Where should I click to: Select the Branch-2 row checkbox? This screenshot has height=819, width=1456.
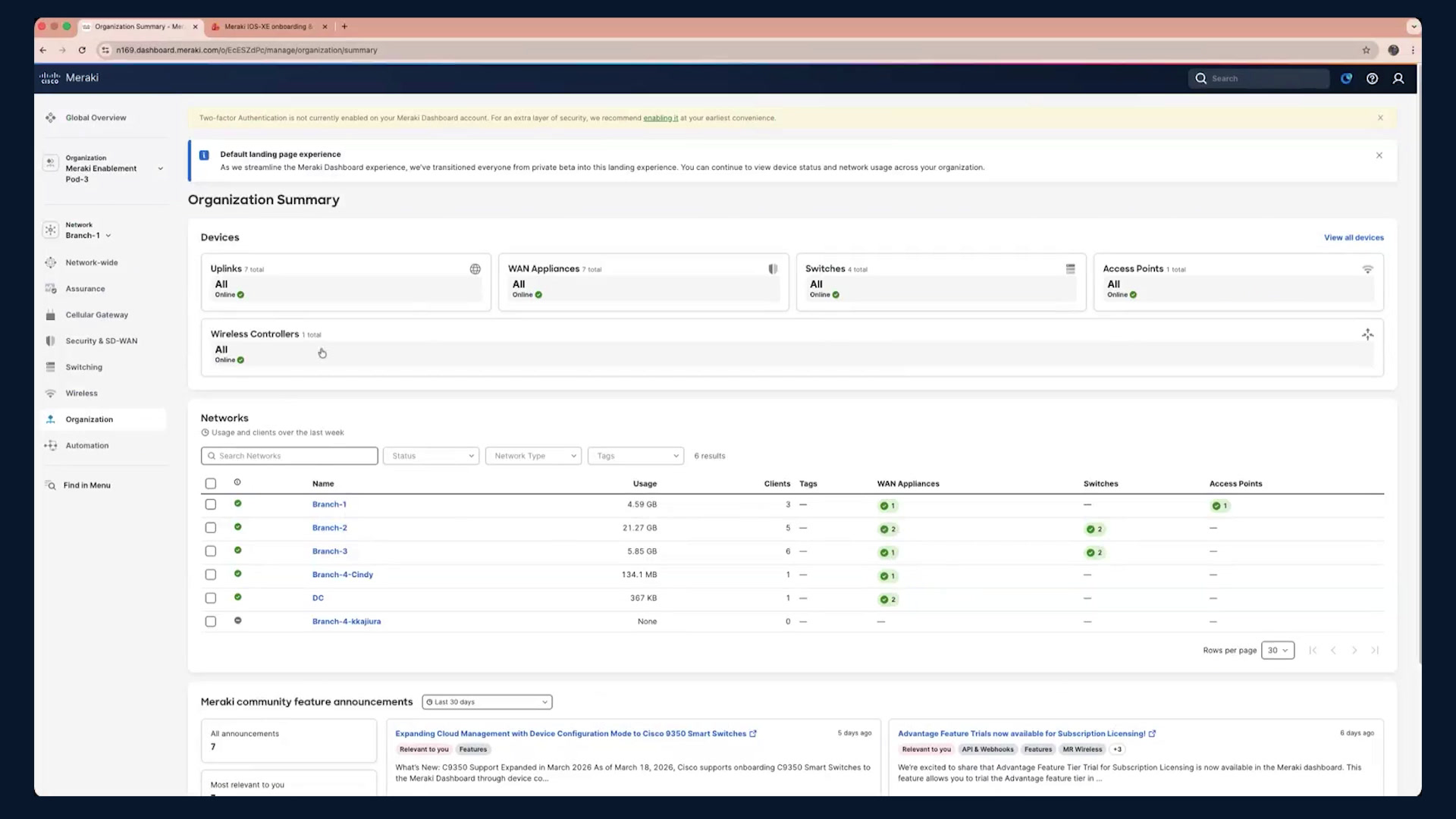pos(211,528)
